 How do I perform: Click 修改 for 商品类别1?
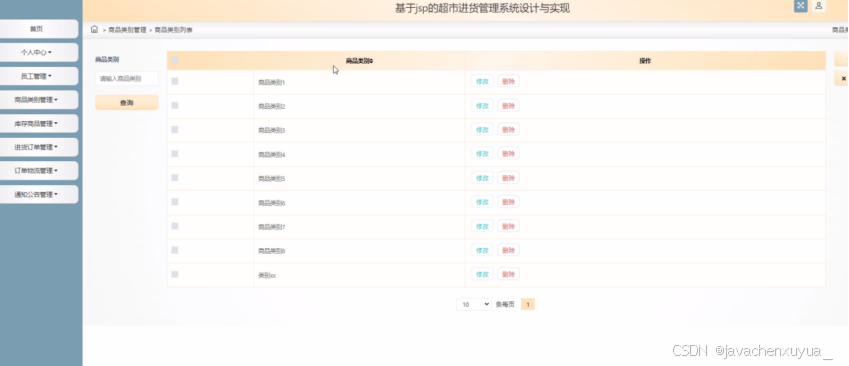pyautogui.click(x=482, y=81)
